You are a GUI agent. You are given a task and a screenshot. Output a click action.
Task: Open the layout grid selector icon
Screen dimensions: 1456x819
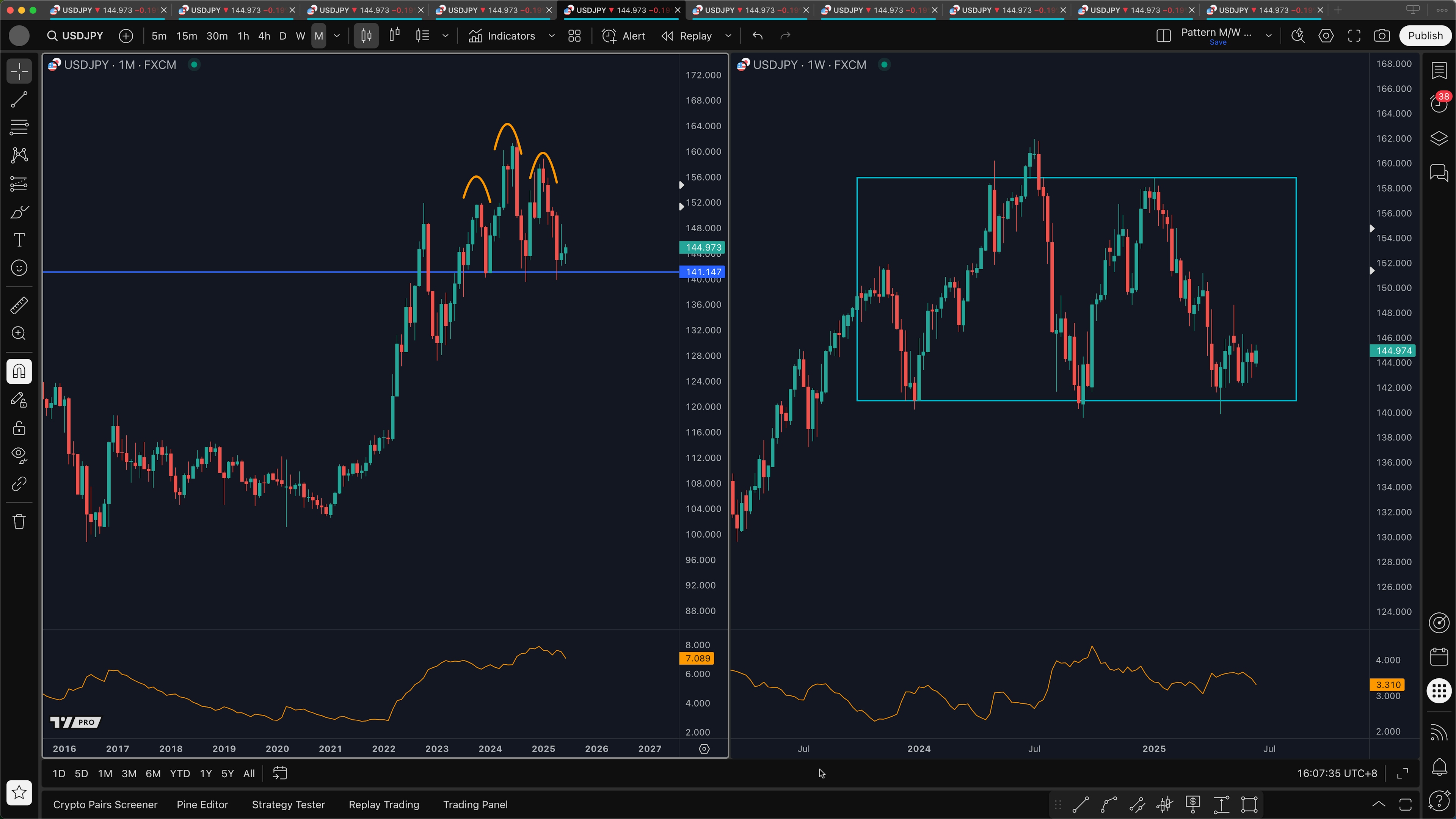coord(574,36)
